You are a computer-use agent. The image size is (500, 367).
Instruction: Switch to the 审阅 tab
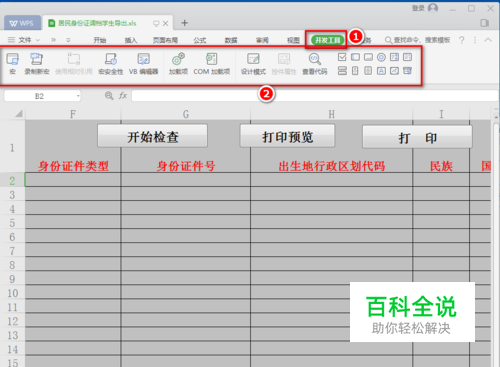pos(262,40)
